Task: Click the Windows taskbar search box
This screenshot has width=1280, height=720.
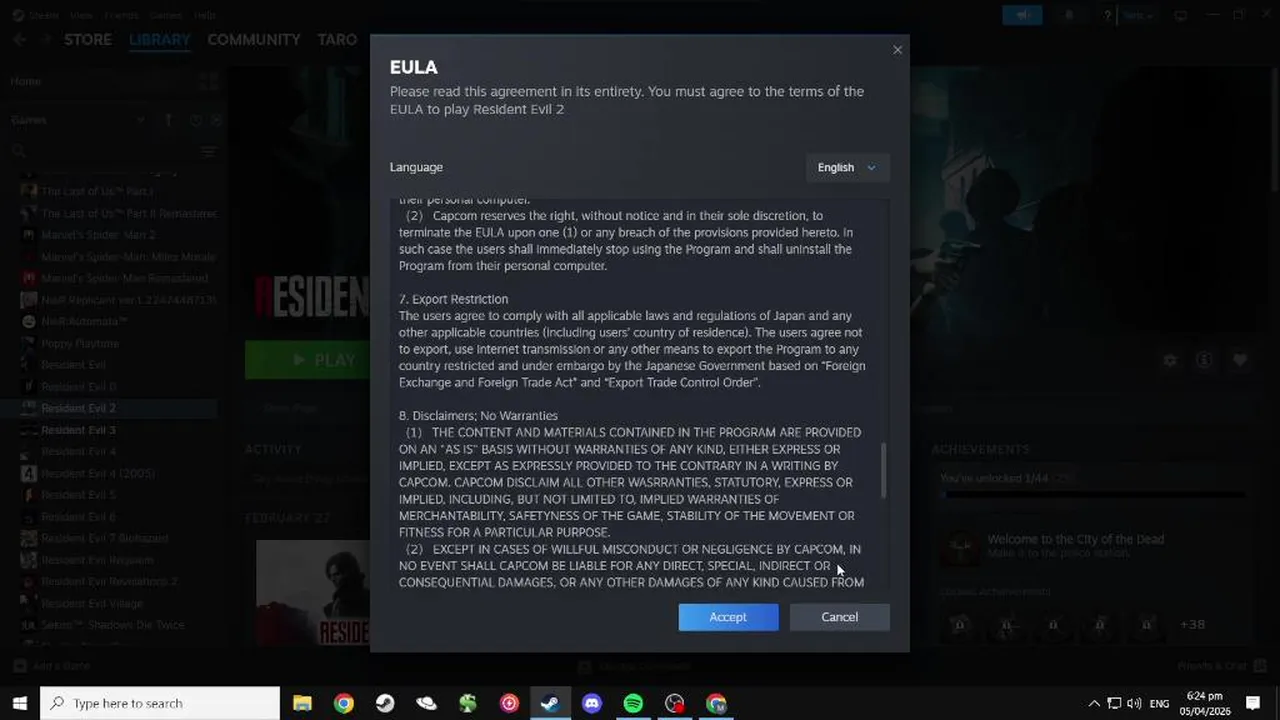Action: [160, 703]
